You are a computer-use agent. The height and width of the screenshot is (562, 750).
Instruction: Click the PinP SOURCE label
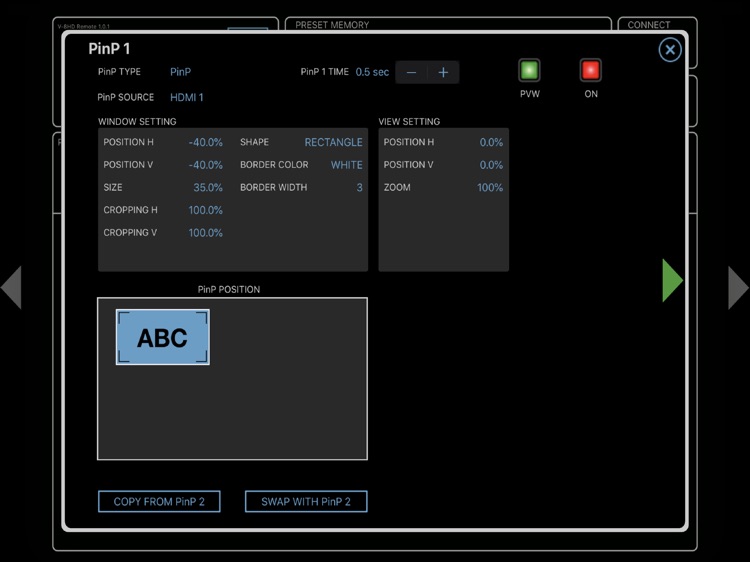coord(126,97)
